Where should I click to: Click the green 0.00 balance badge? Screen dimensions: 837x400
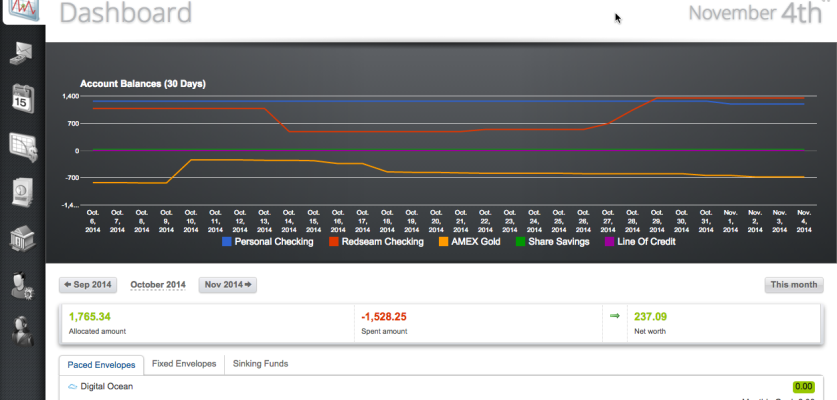click(x=804, y=387)
